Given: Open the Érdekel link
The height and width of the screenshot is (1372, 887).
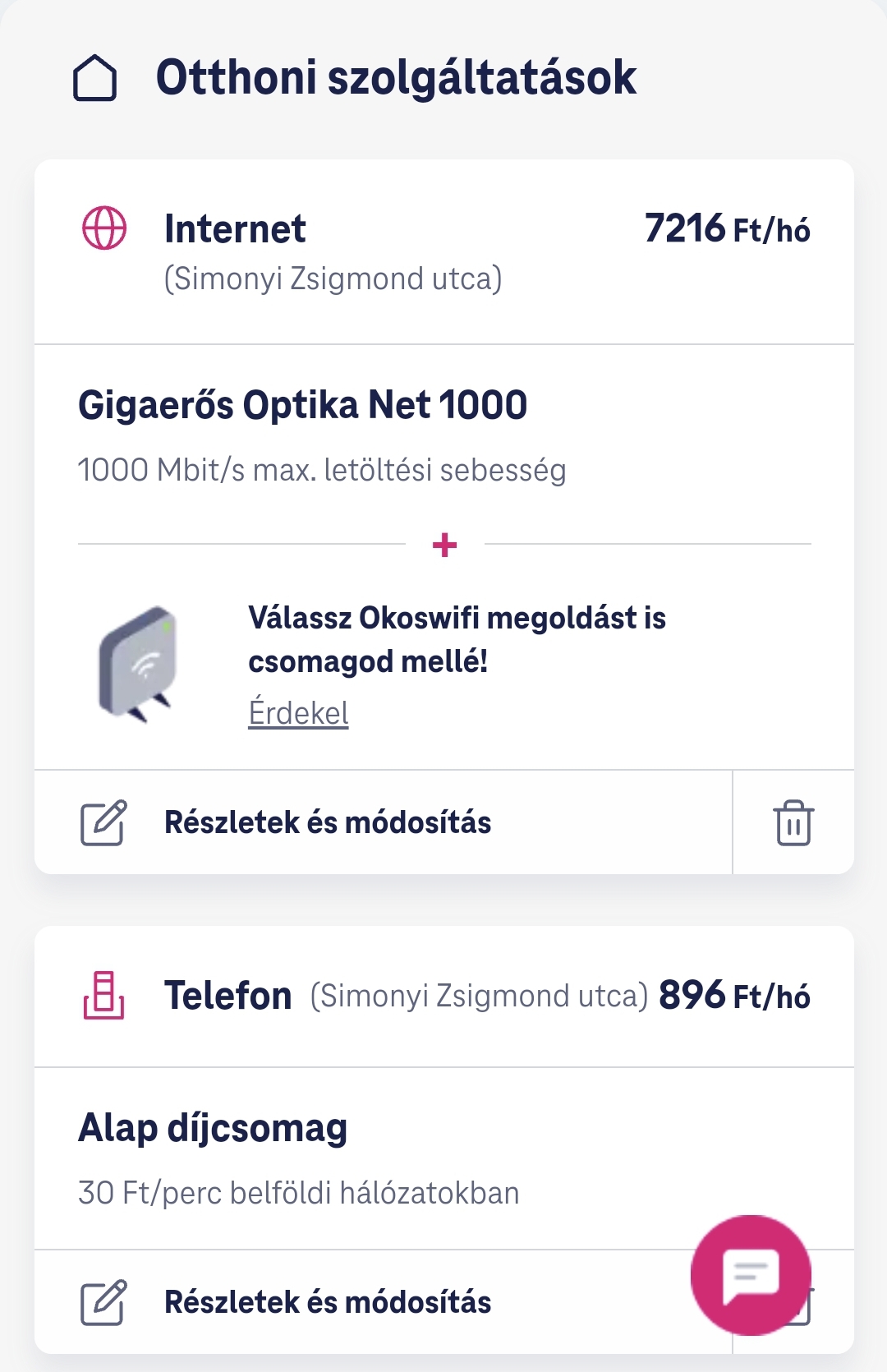Looking at the screenshot, I should pyautogui.click(x=298, y=713).
